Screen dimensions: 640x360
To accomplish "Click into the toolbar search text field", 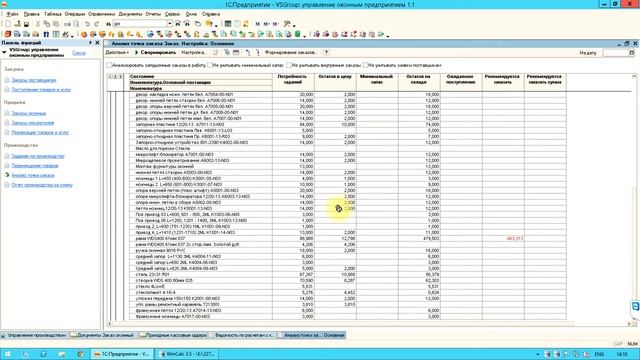I will (140, 24).
